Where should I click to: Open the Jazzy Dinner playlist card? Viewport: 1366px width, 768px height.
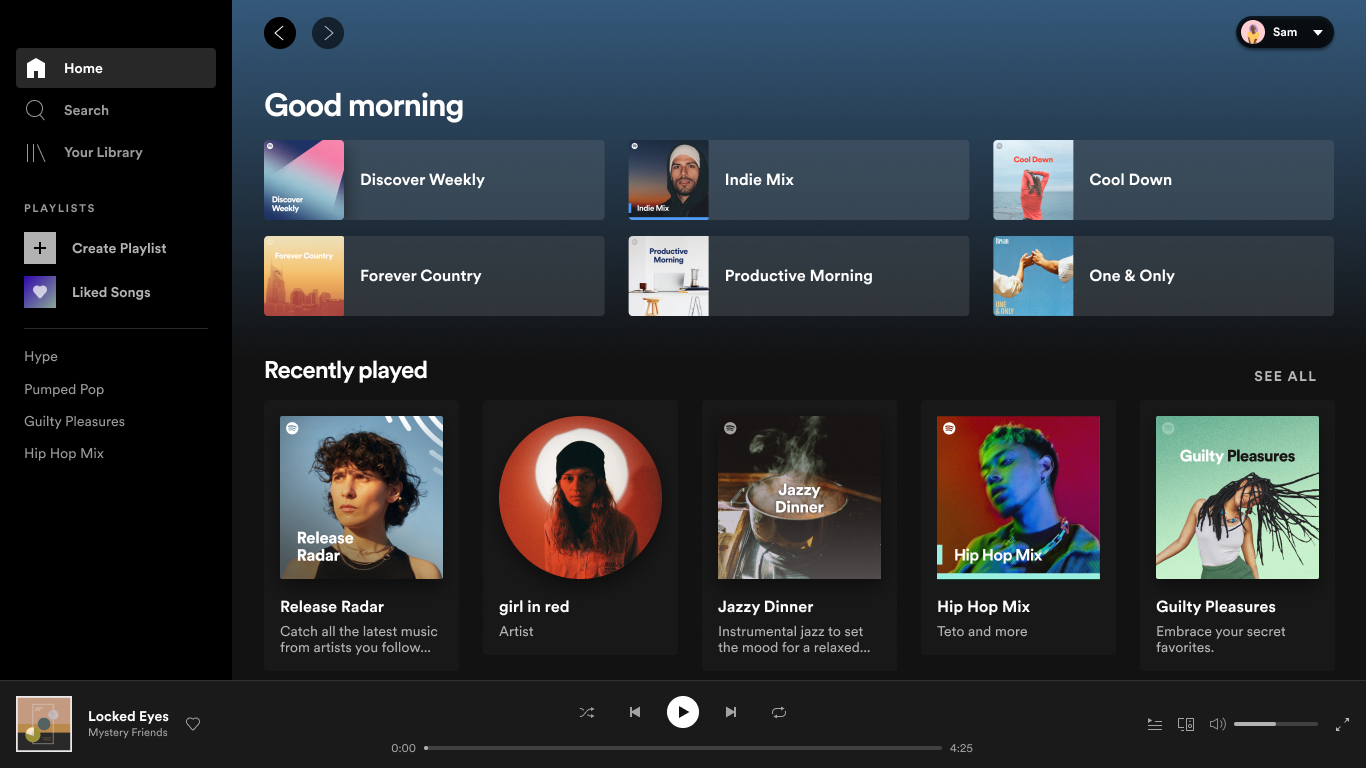tap(799, 530)
